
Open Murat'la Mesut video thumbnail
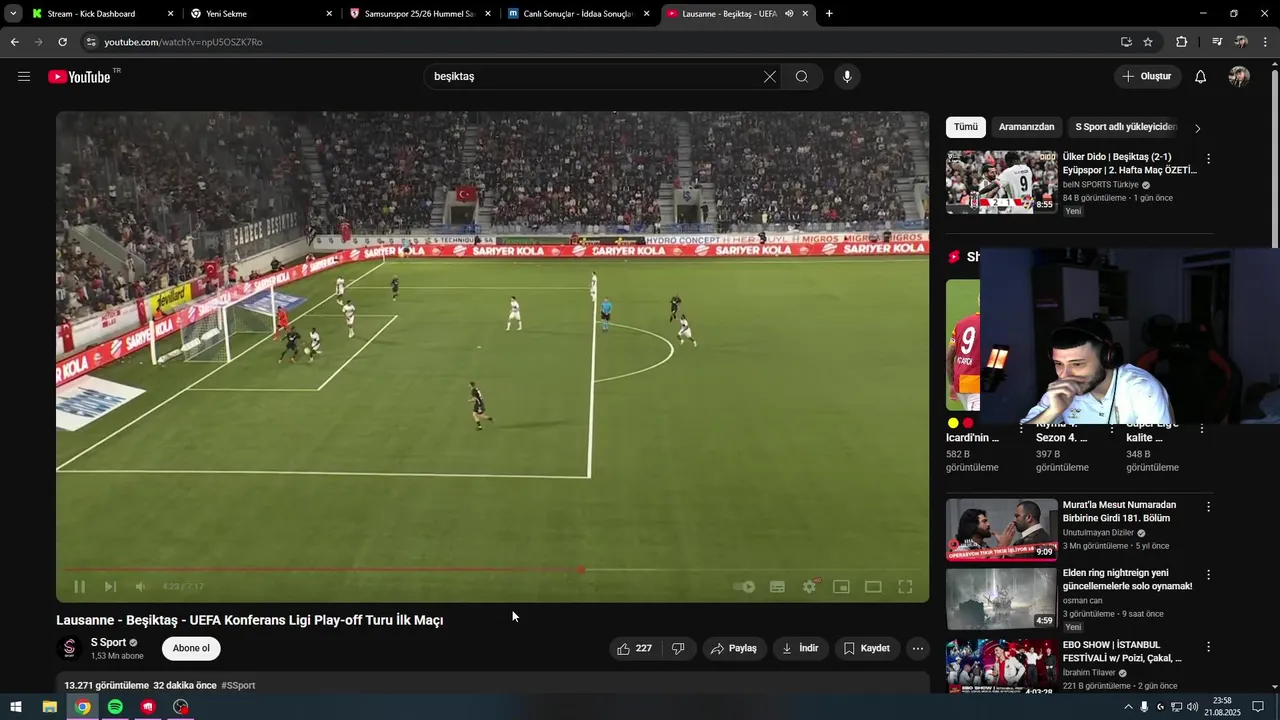tap(1001, 530)
